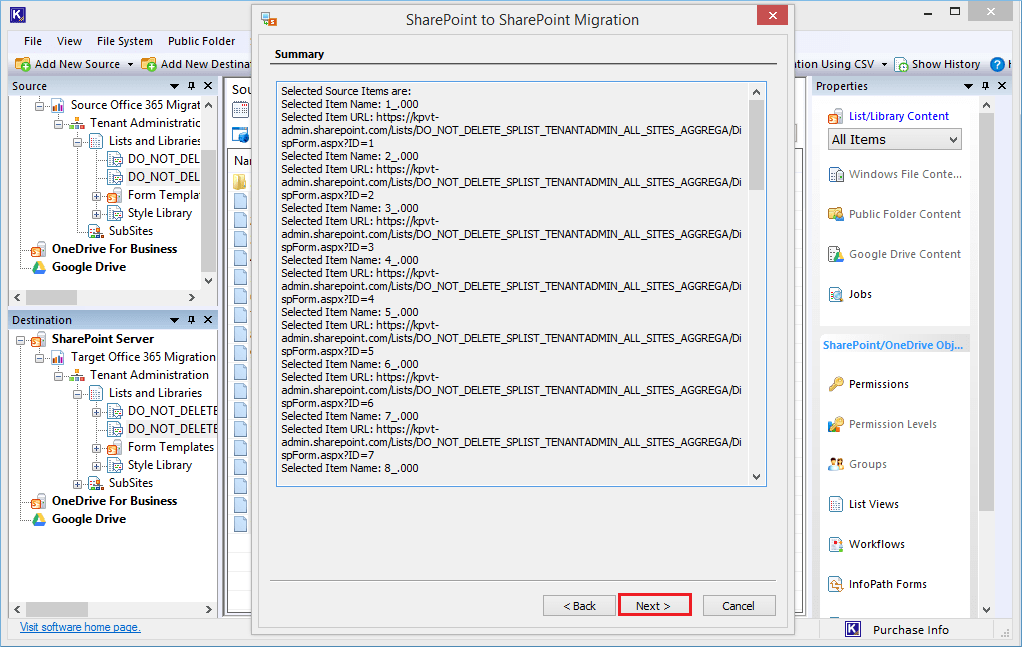Image resolution: width=1022 pixels, height=647 pixels.
Task: Expand destination SubSites node
Action: click(78, 484)
